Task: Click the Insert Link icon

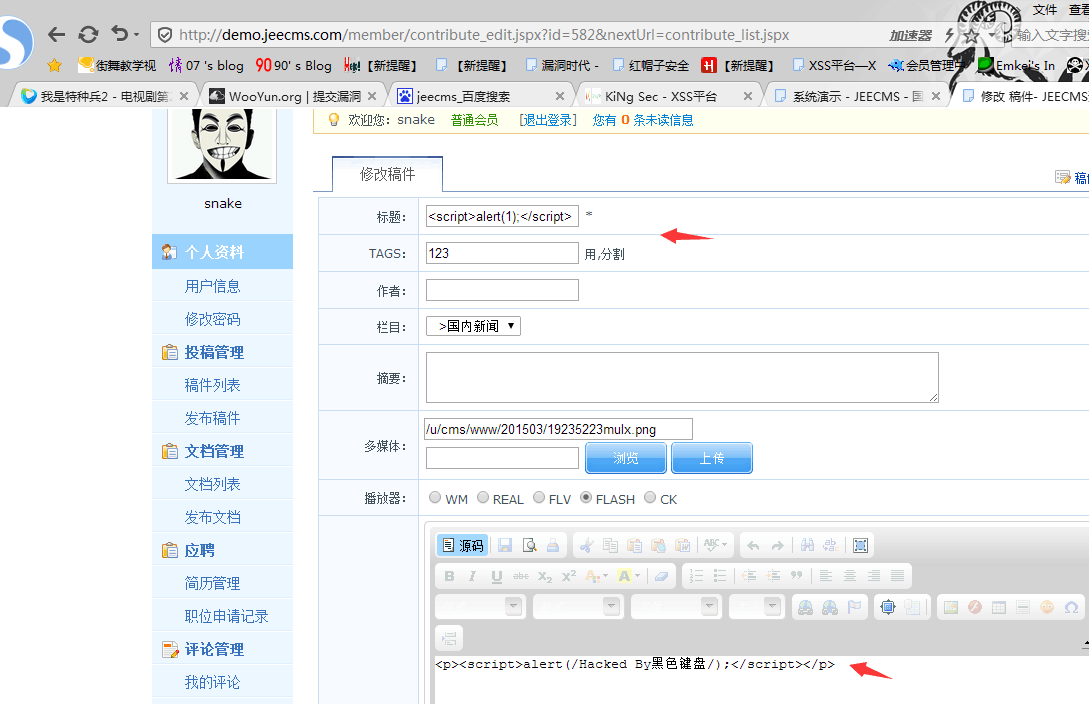Action: point(806,607)
